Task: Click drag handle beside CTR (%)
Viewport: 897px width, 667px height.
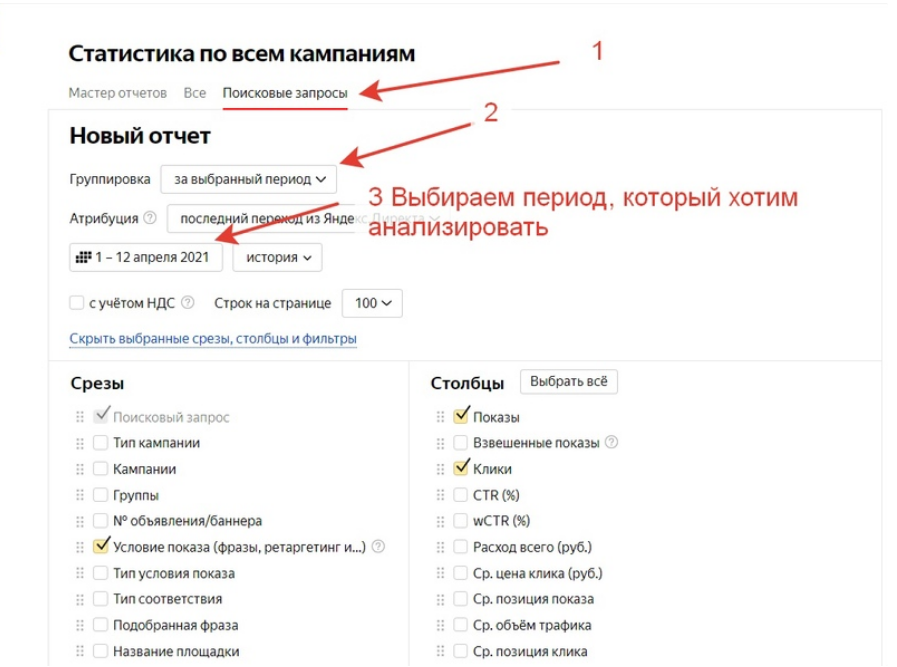Action: [x=440, y=495]
